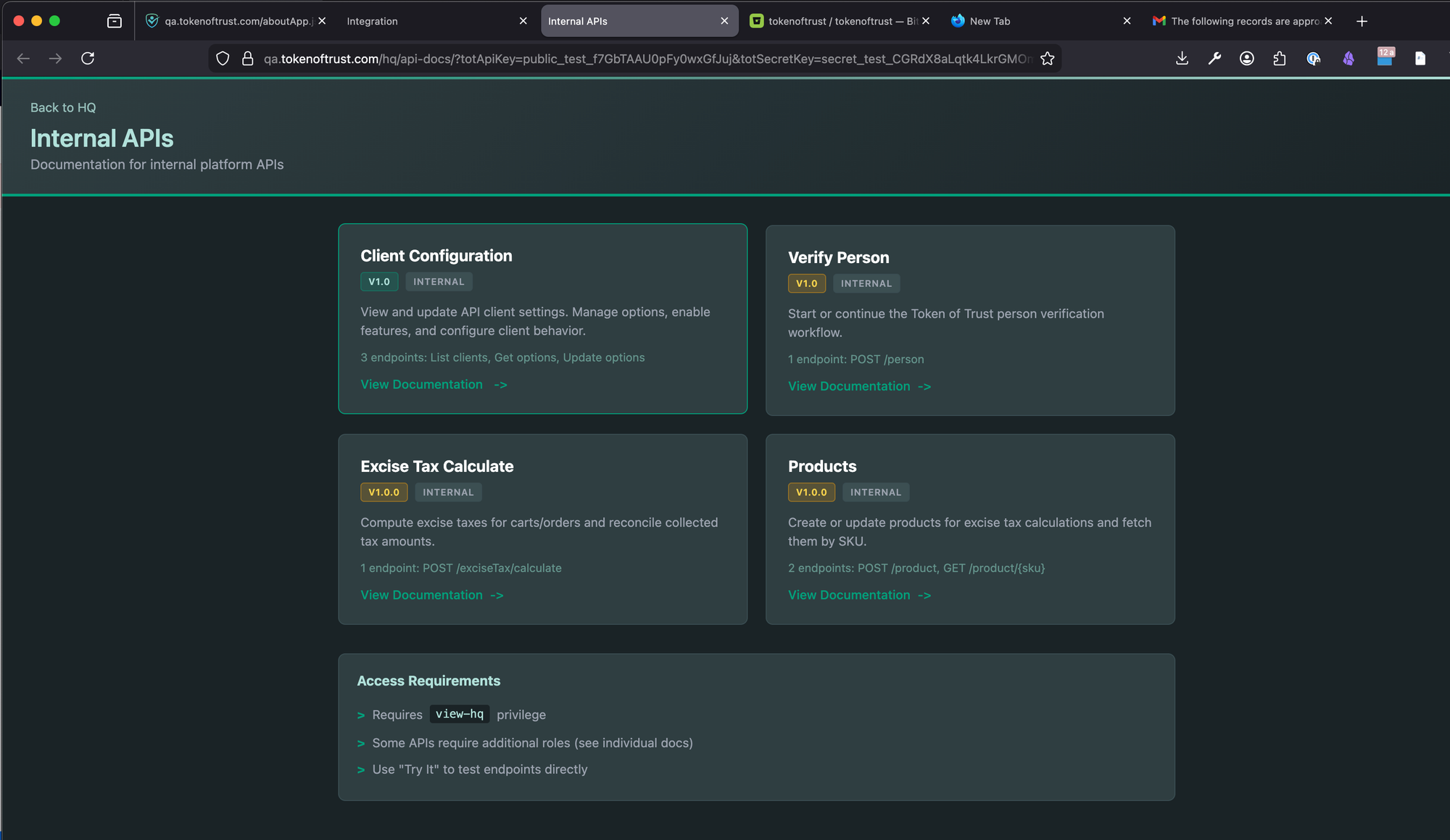Open developer tools wrench icon

(1214, 59)
